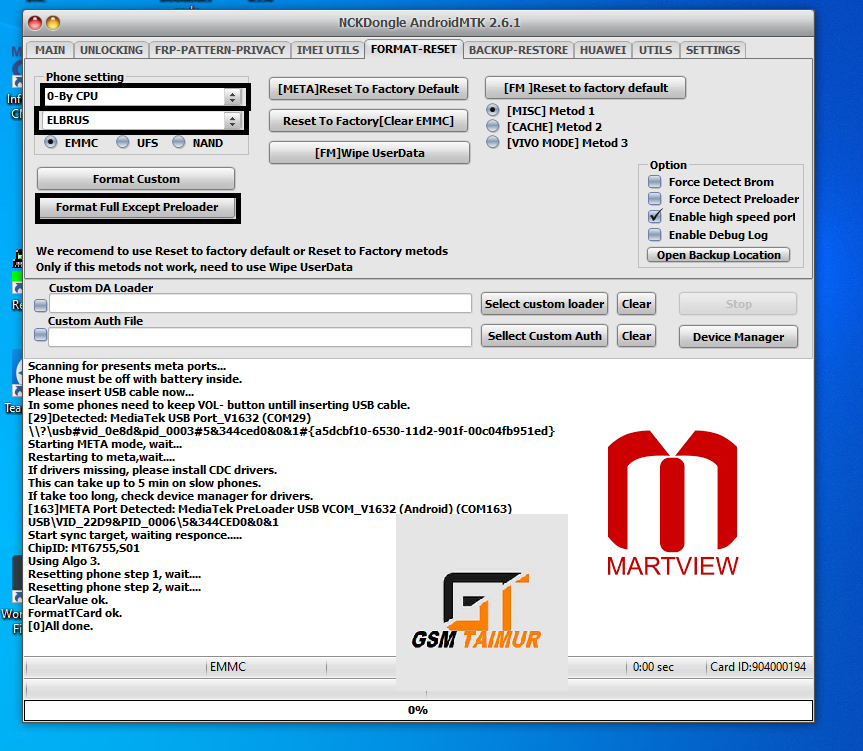Select the IMEI UTILS tab
The image size is (863, 751).
point(327,50)
